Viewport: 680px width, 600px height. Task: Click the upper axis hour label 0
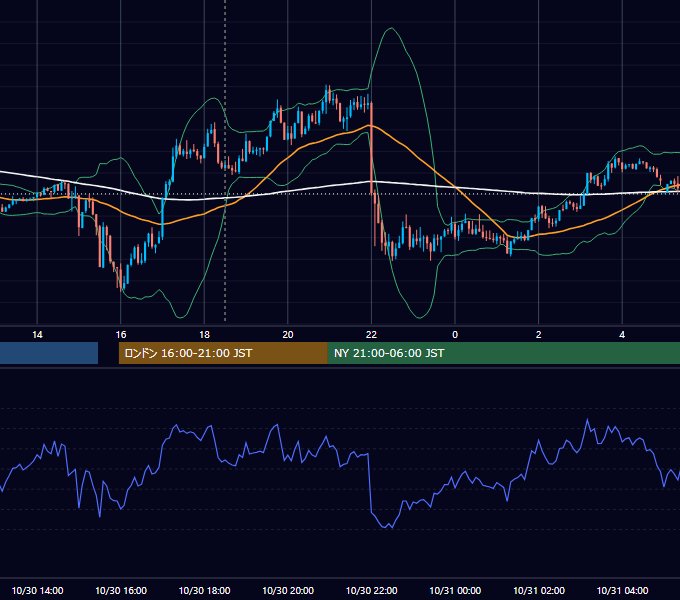tap(455, 335)
